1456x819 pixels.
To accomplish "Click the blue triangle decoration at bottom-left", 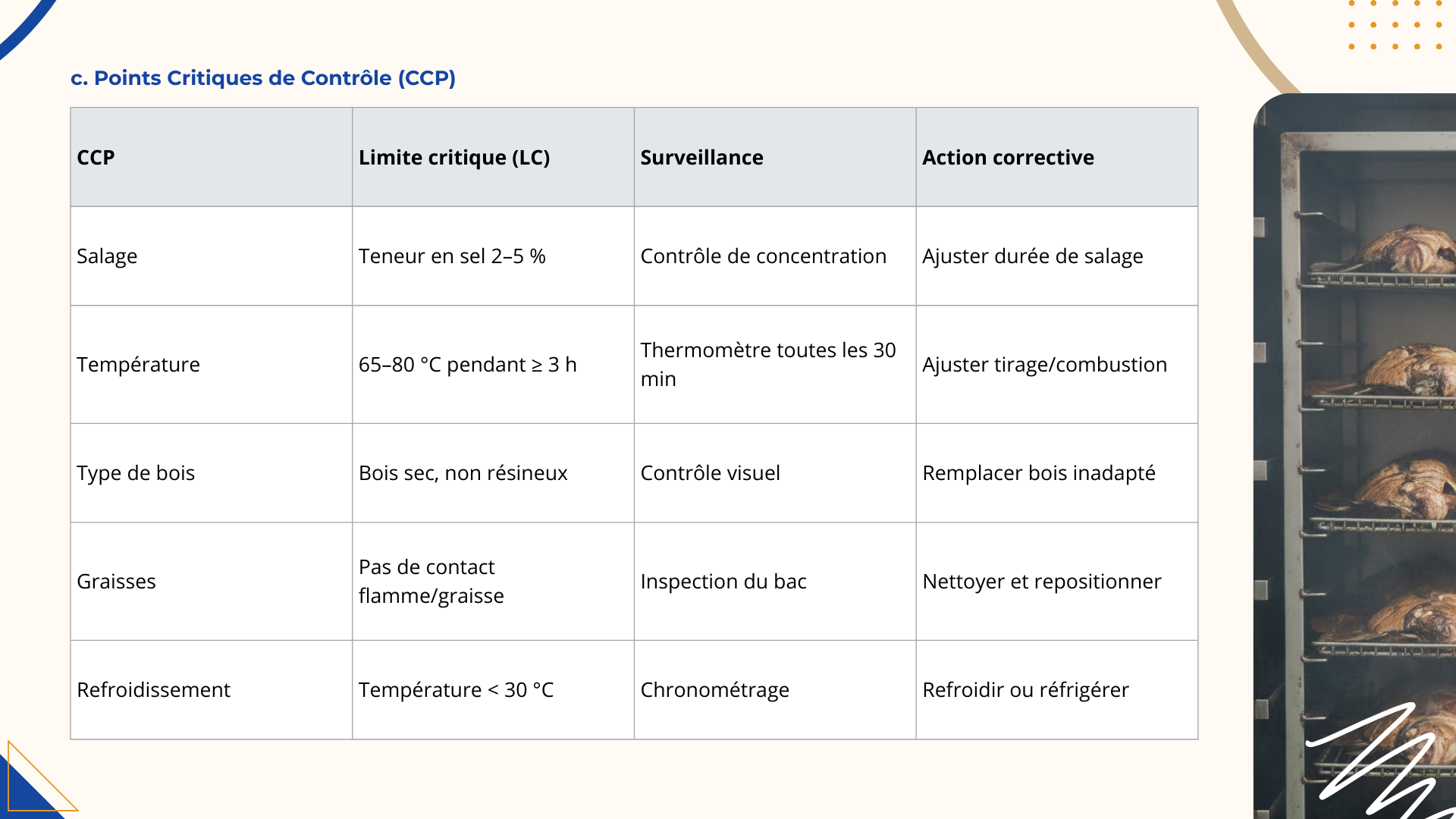I will click(x=29, y=785).
